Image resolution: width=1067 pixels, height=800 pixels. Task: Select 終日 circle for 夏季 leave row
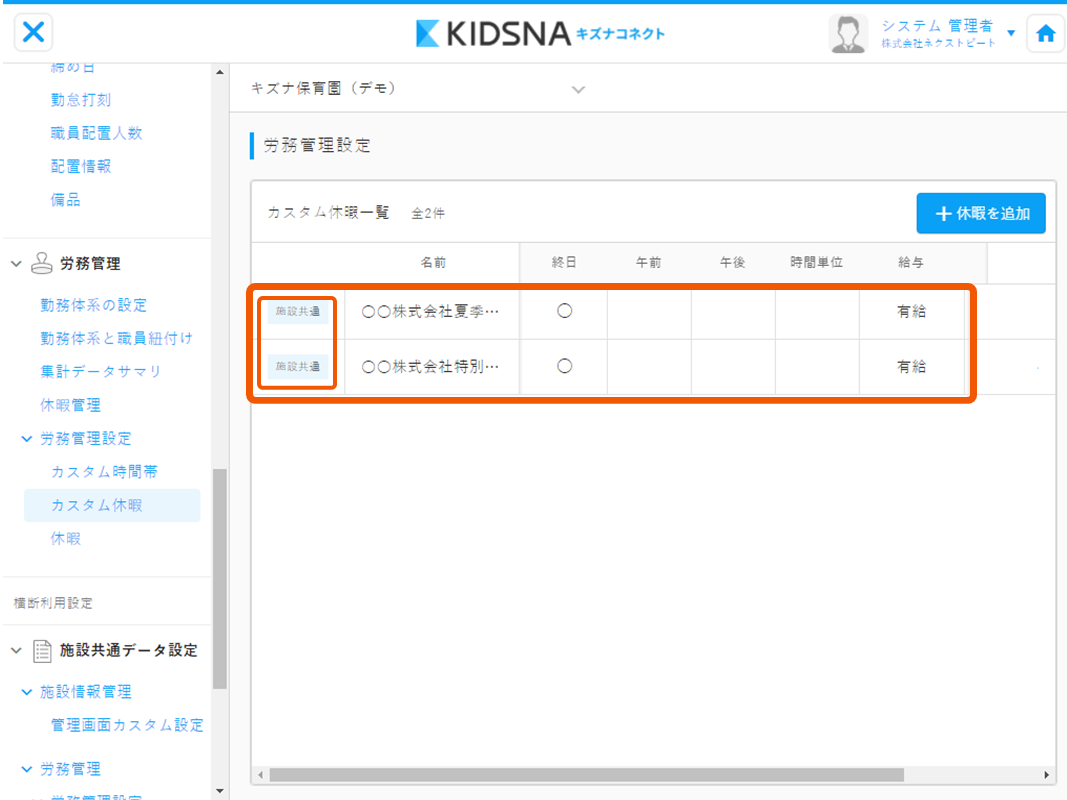564,311
